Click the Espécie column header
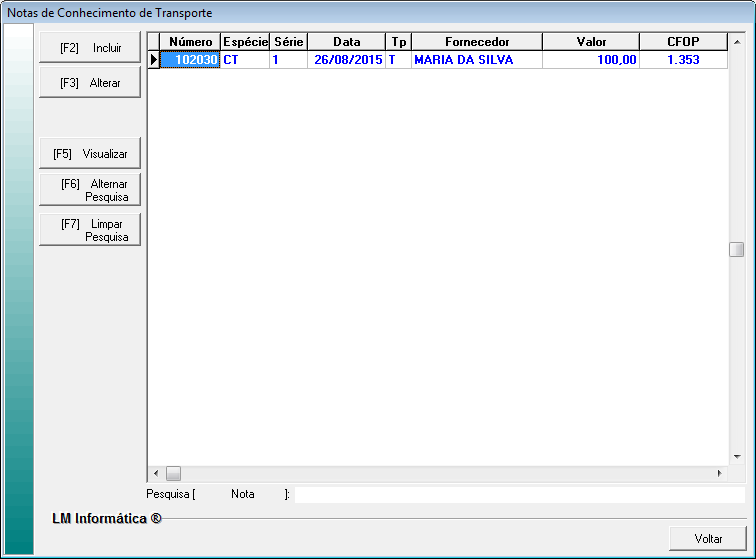Image resolution: width=756 pixels, height=559 pixels. point(245,42)
